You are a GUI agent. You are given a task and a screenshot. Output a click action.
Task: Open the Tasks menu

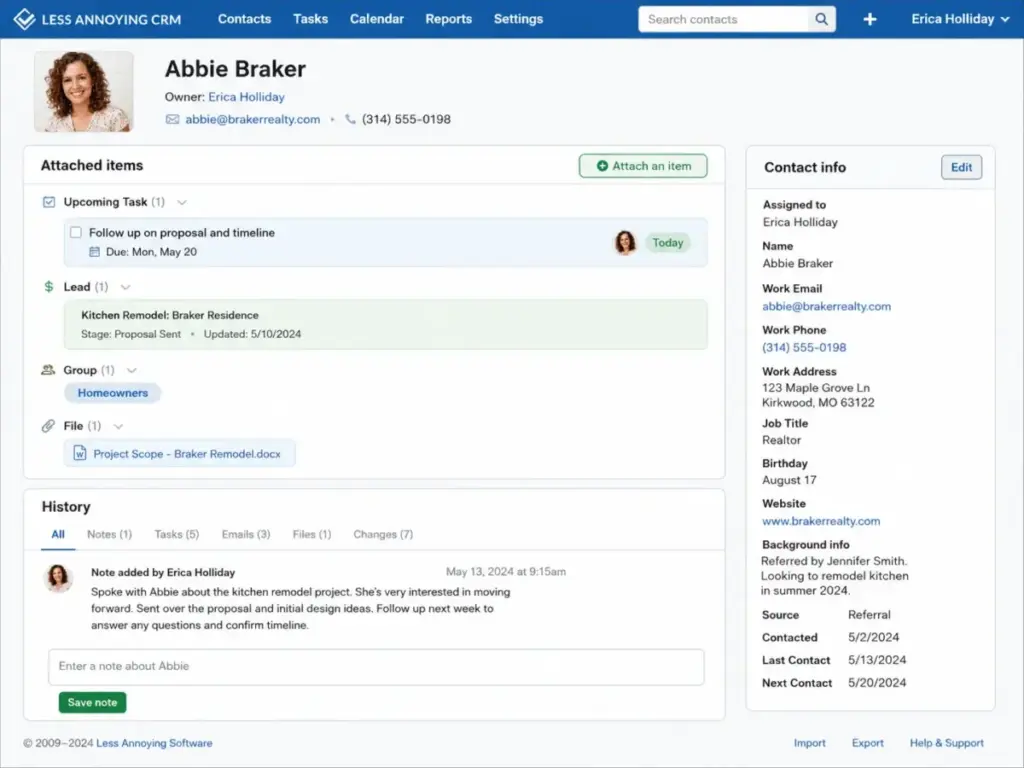(310, 19)
